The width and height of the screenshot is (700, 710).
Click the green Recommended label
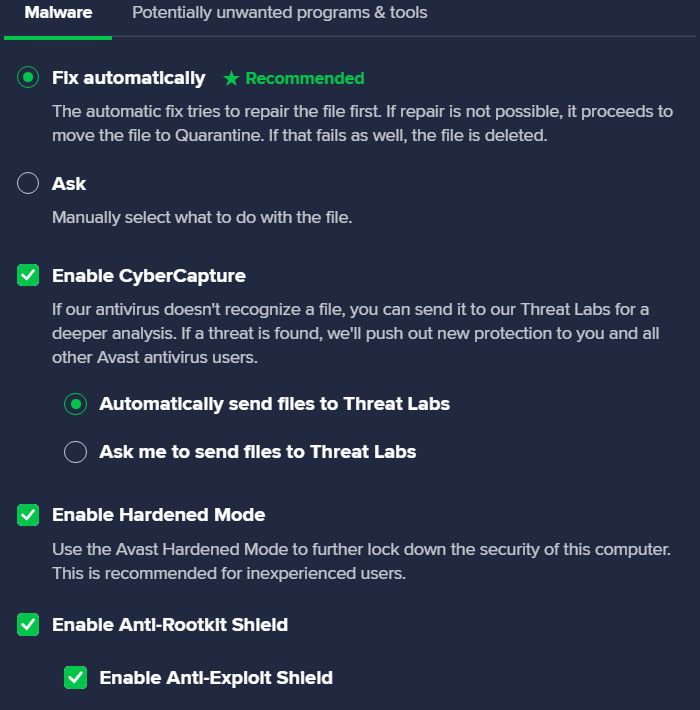(x=305, y=78)
